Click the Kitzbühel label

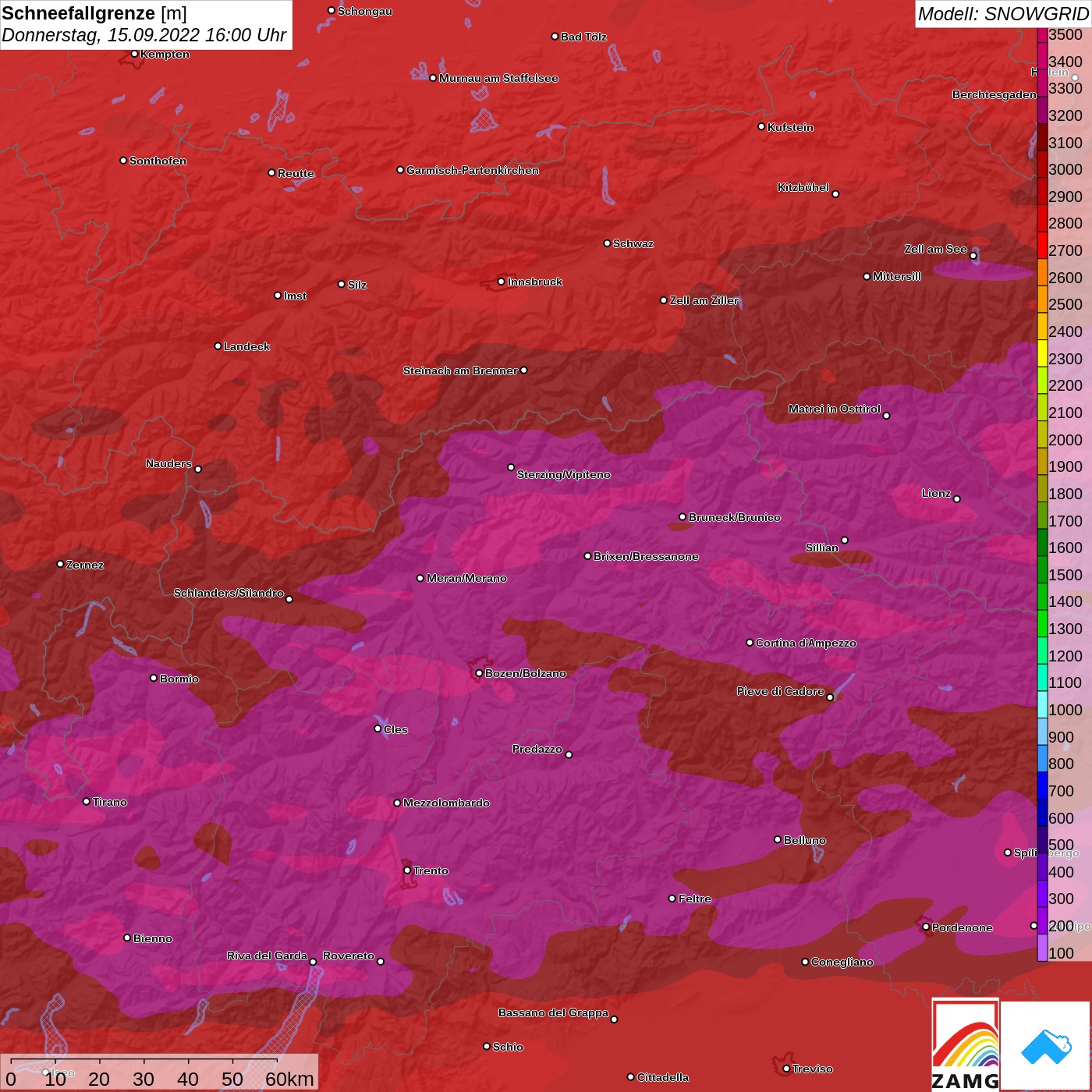click(803, 187)
